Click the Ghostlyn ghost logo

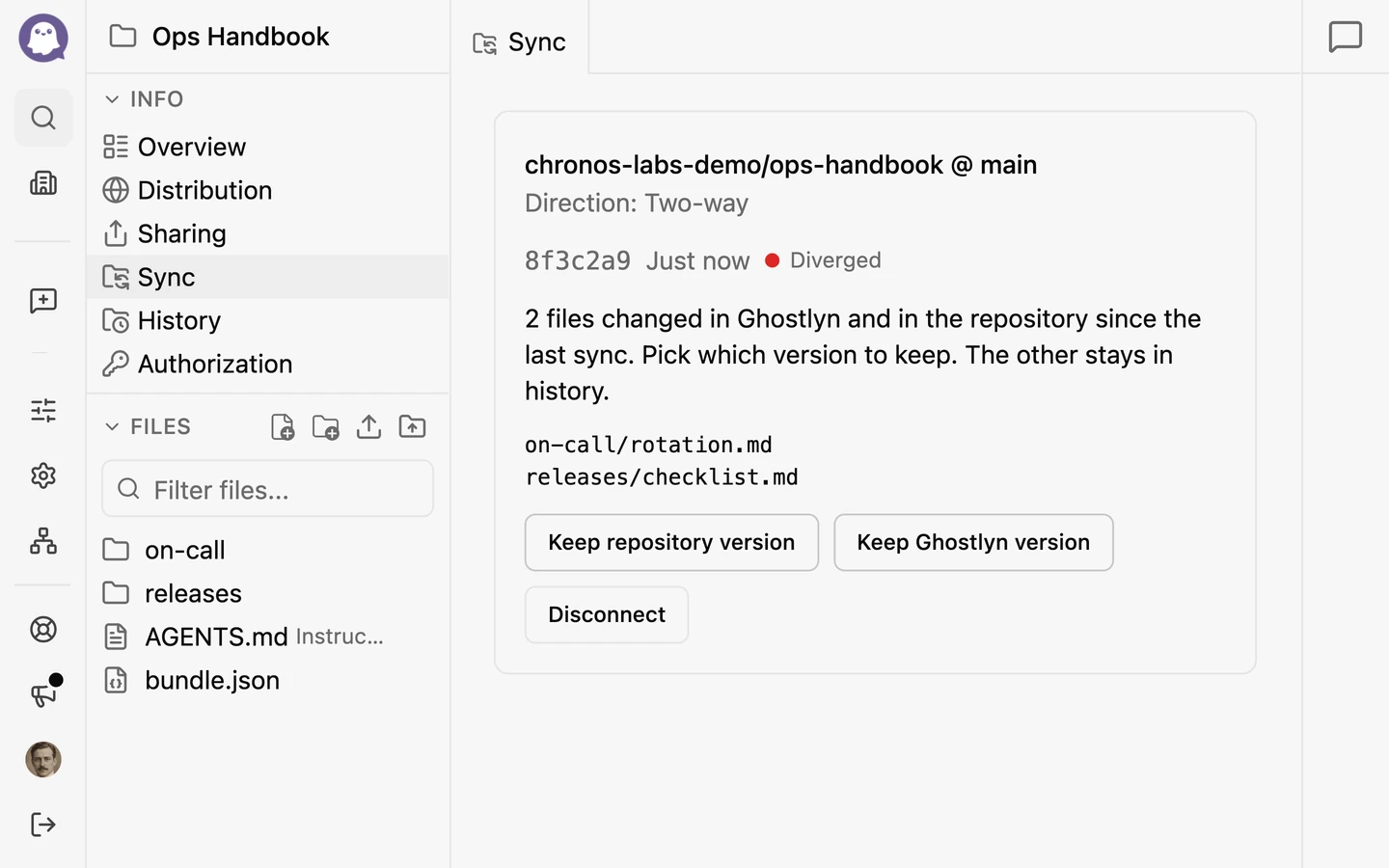pyautogui.click(x=43, y=38)
